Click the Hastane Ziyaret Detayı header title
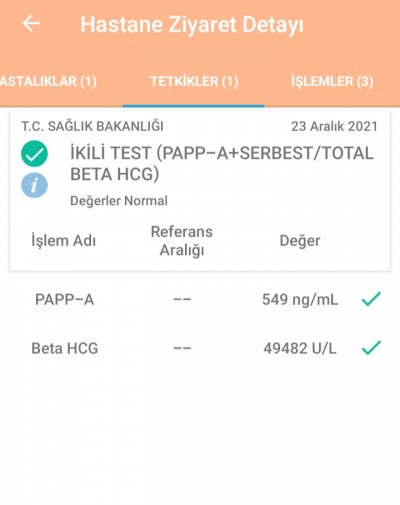This screenshot has width=400, height=505. (x=192, y=25)
